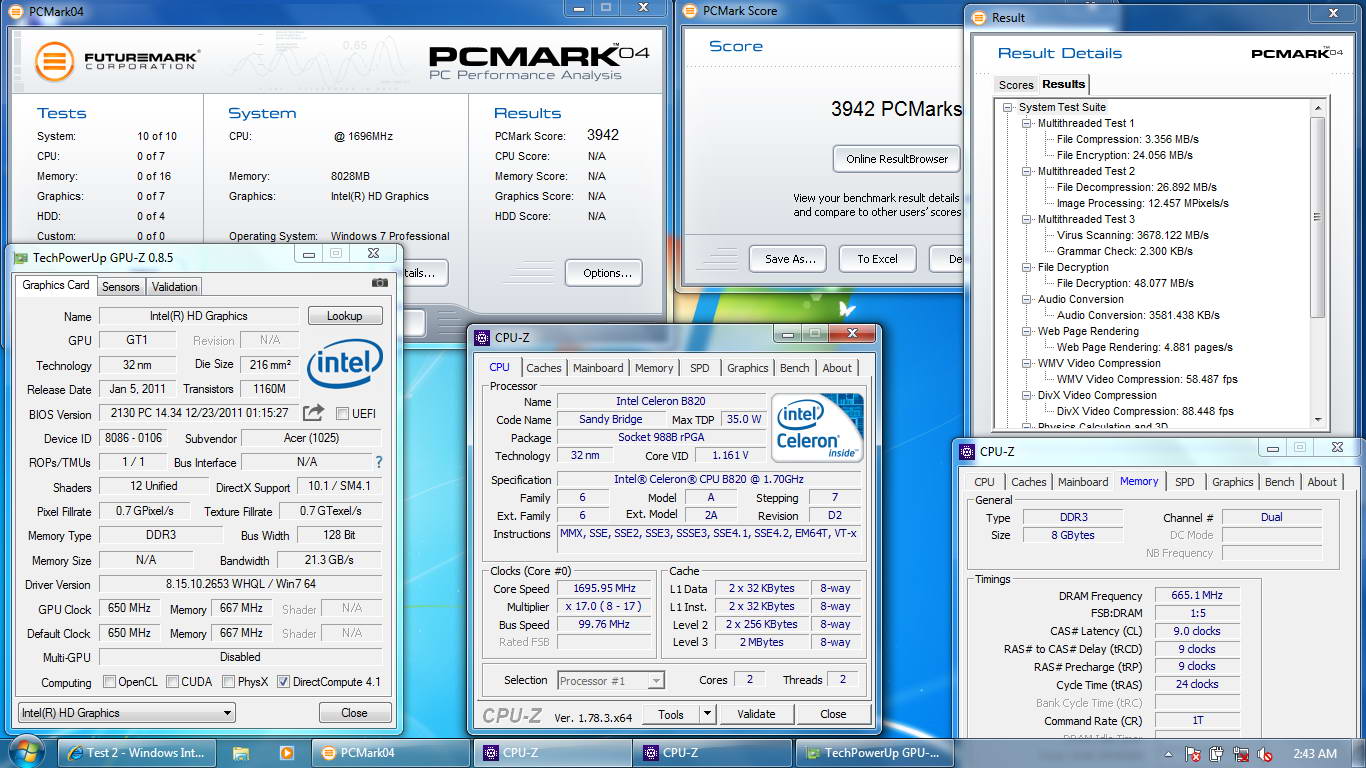Click the Lookup button in GPU-Z
Viewport: 1366px width, 768px height.
coord(345,316)
